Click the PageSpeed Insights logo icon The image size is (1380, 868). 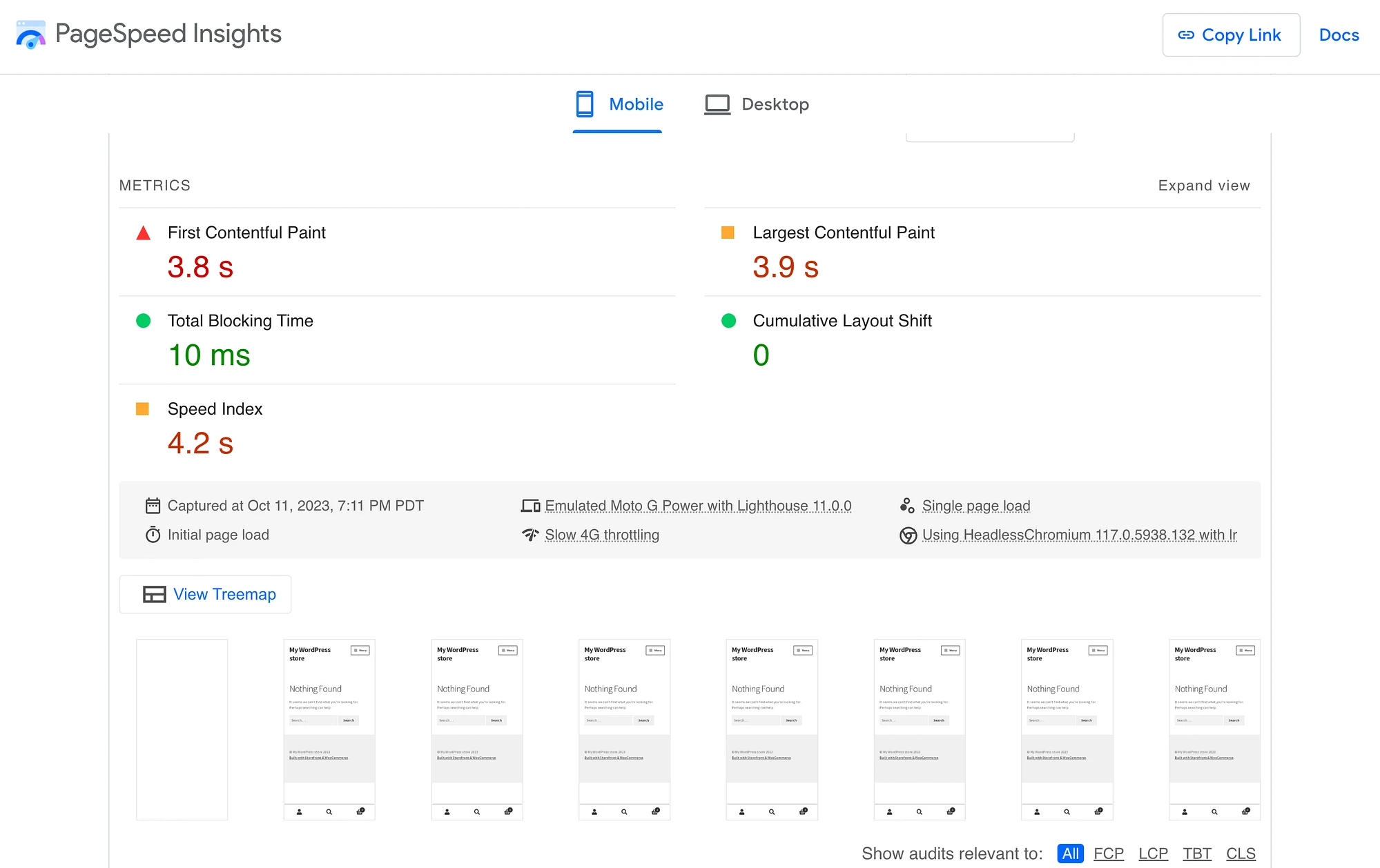[30, 35]
